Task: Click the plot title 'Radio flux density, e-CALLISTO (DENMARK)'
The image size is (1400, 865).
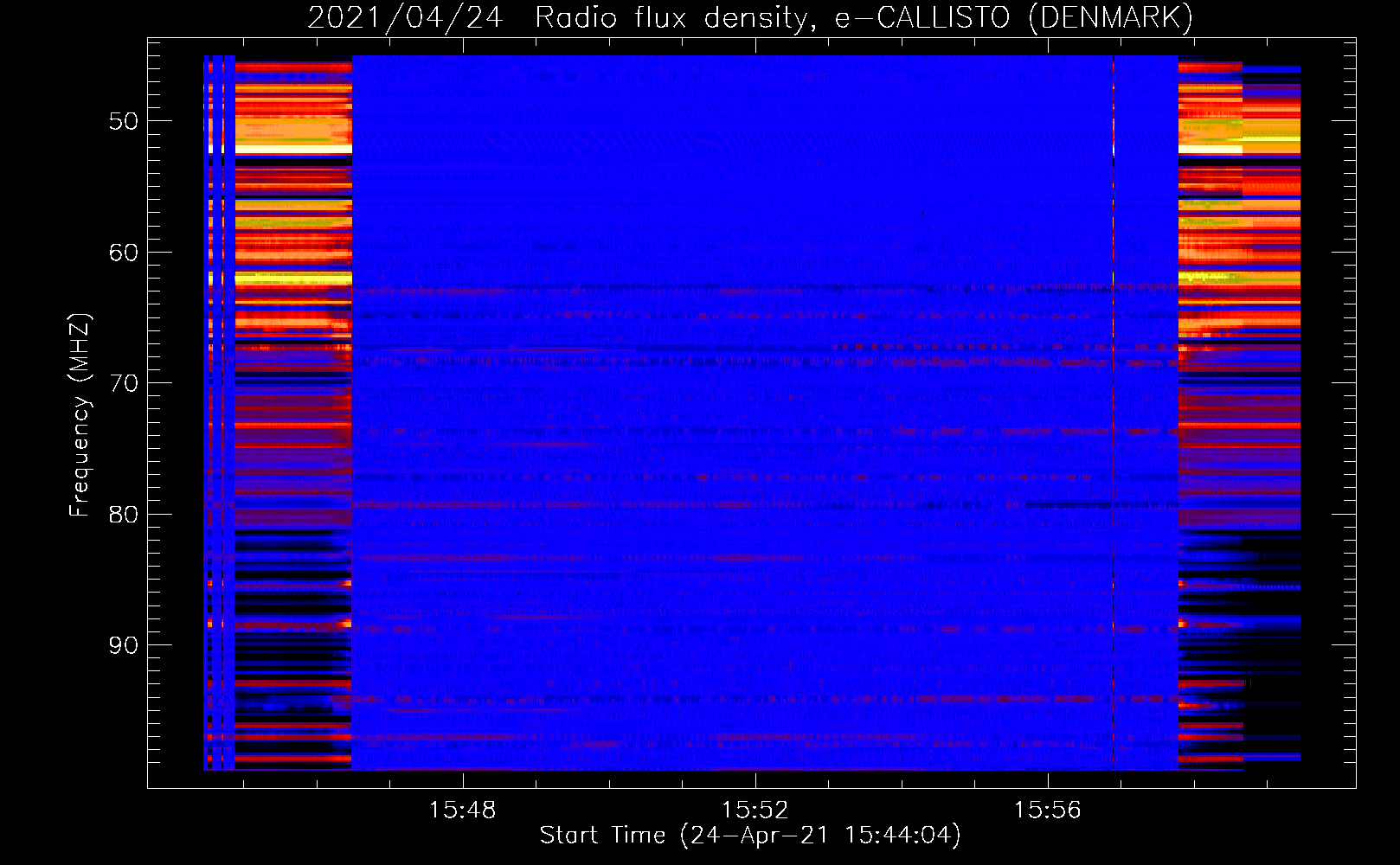Action: [864, 17]
